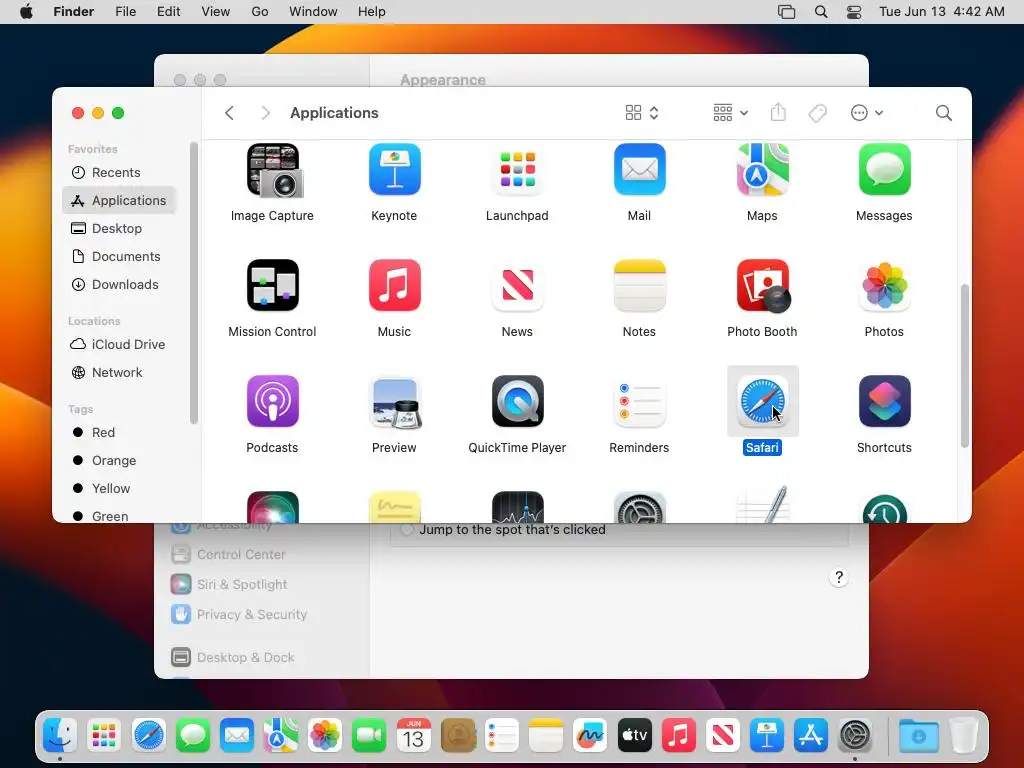
Task: Click the Edit Tags toolbar button
Action: (x=817, y=113)
